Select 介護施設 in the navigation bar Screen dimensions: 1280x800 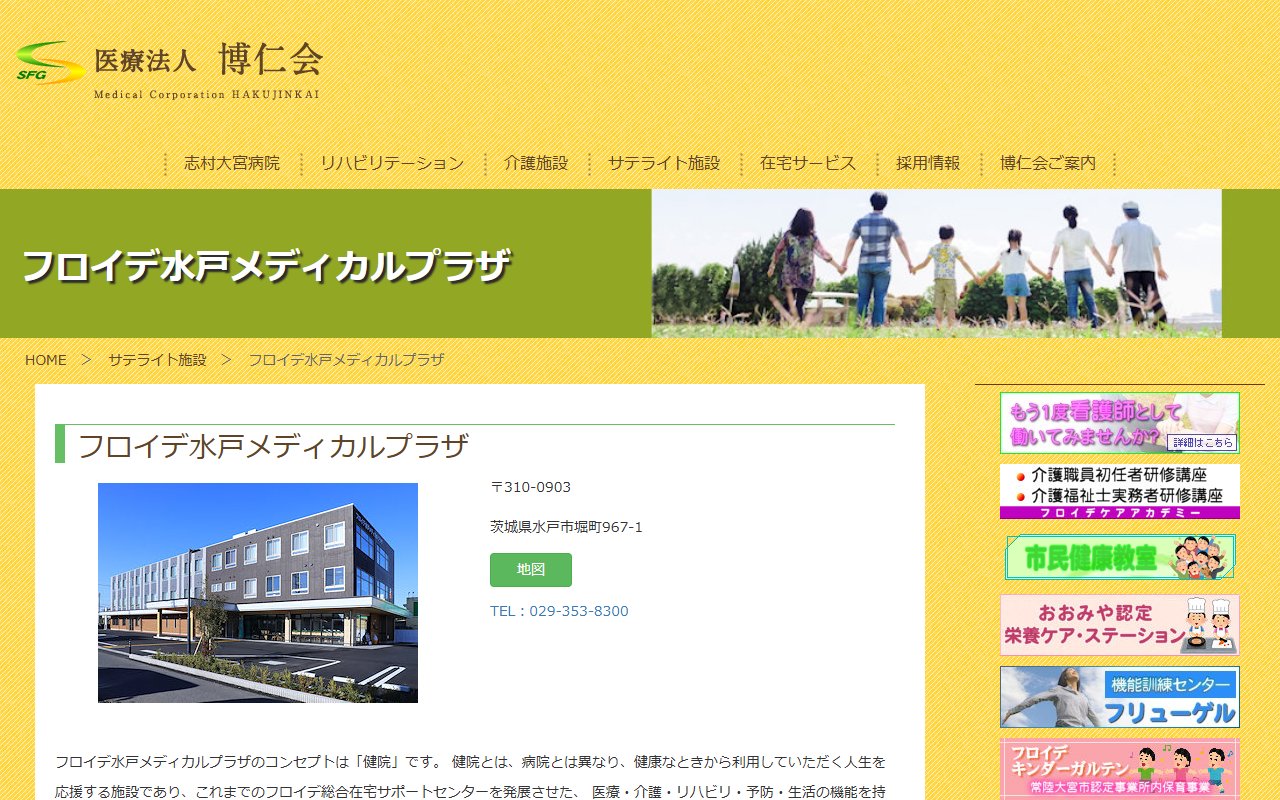click(x=536, y=163)
